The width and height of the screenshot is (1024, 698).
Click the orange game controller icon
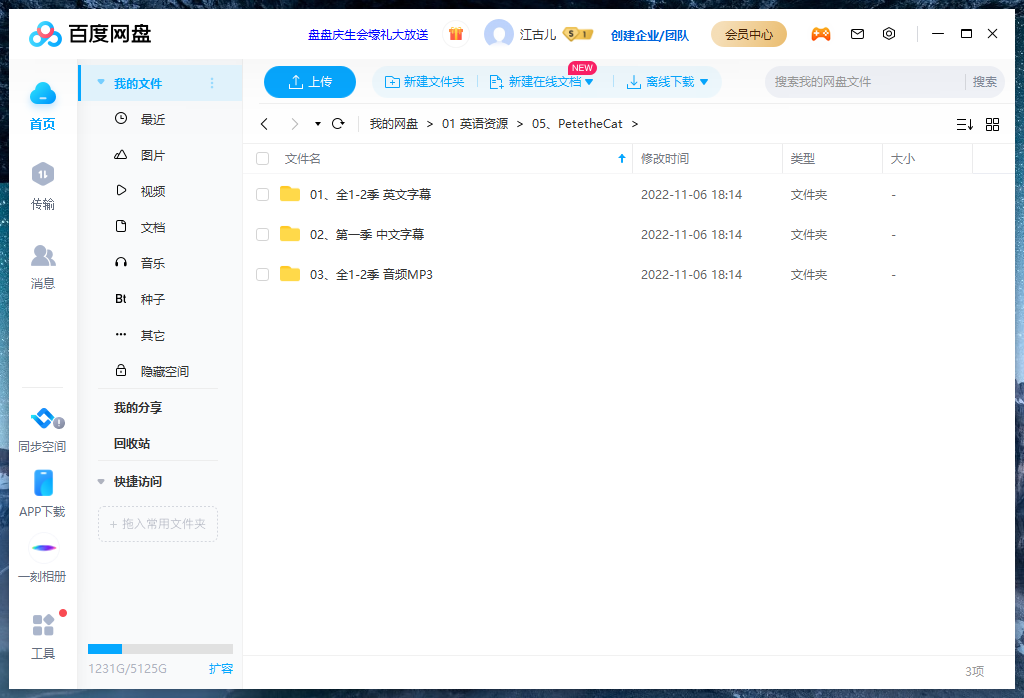pyautogui.click(x=820, y=33)
